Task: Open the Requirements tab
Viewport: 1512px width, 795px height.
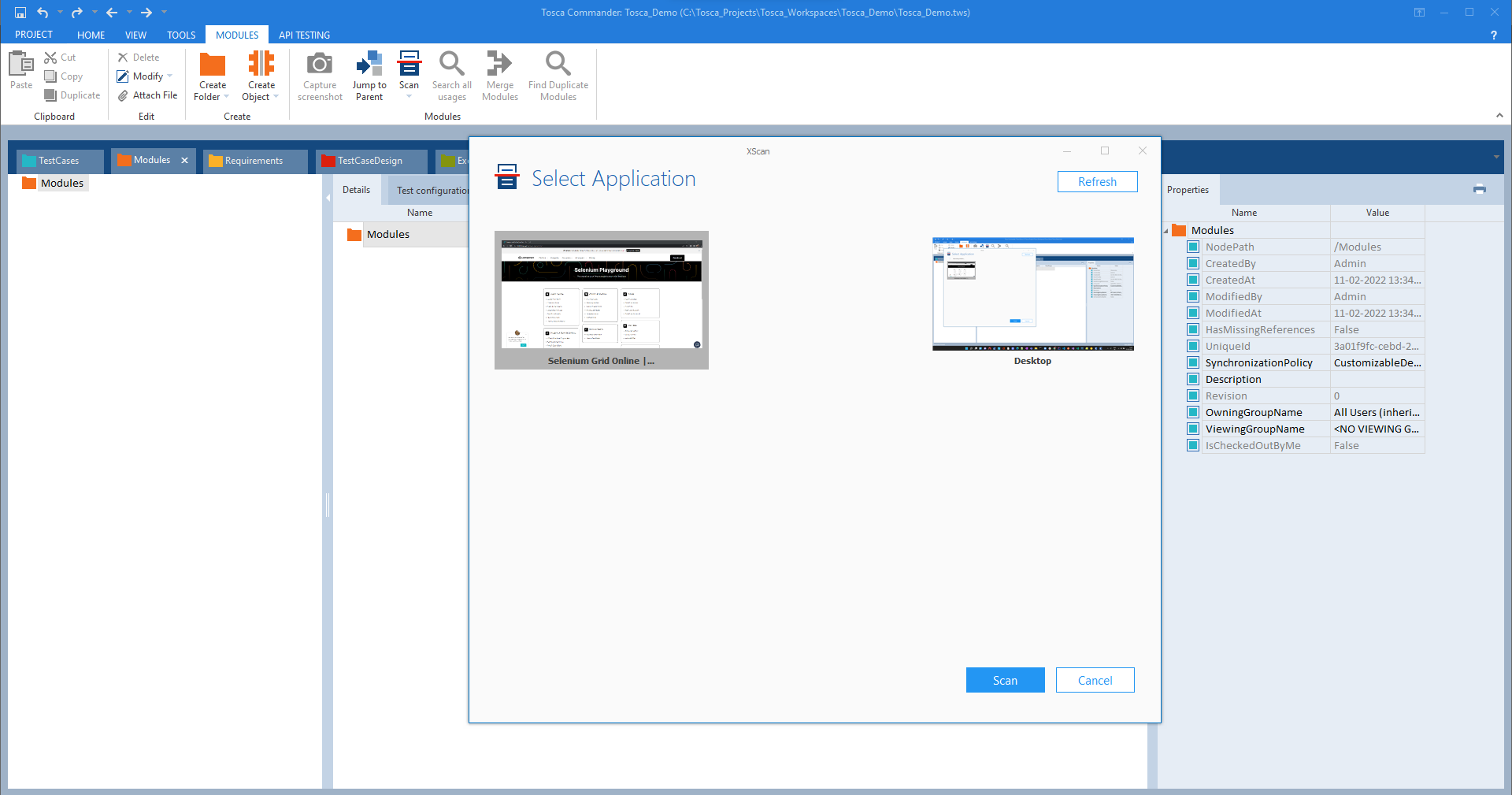Action: click(x=254, y=161)
